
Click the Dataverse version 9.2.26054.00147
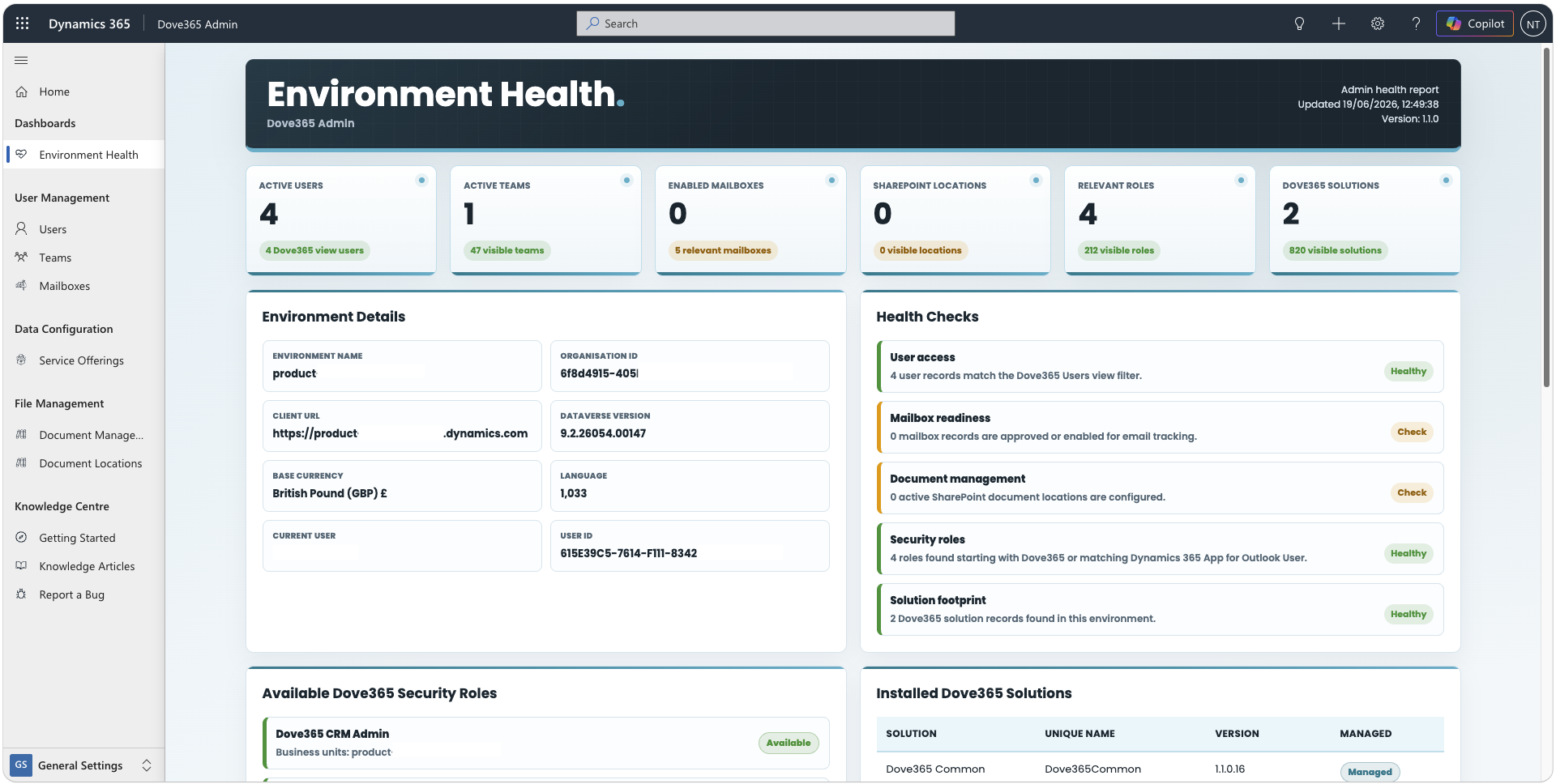click(603, 433)
